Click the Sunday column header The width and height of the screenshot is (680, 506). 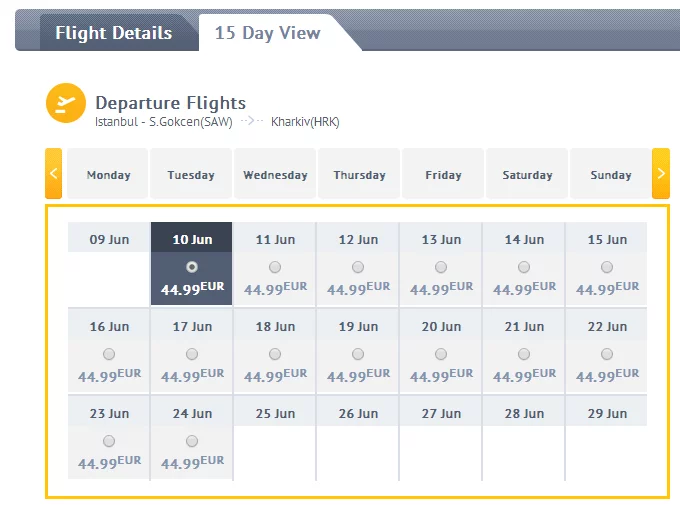pos(610,175)
